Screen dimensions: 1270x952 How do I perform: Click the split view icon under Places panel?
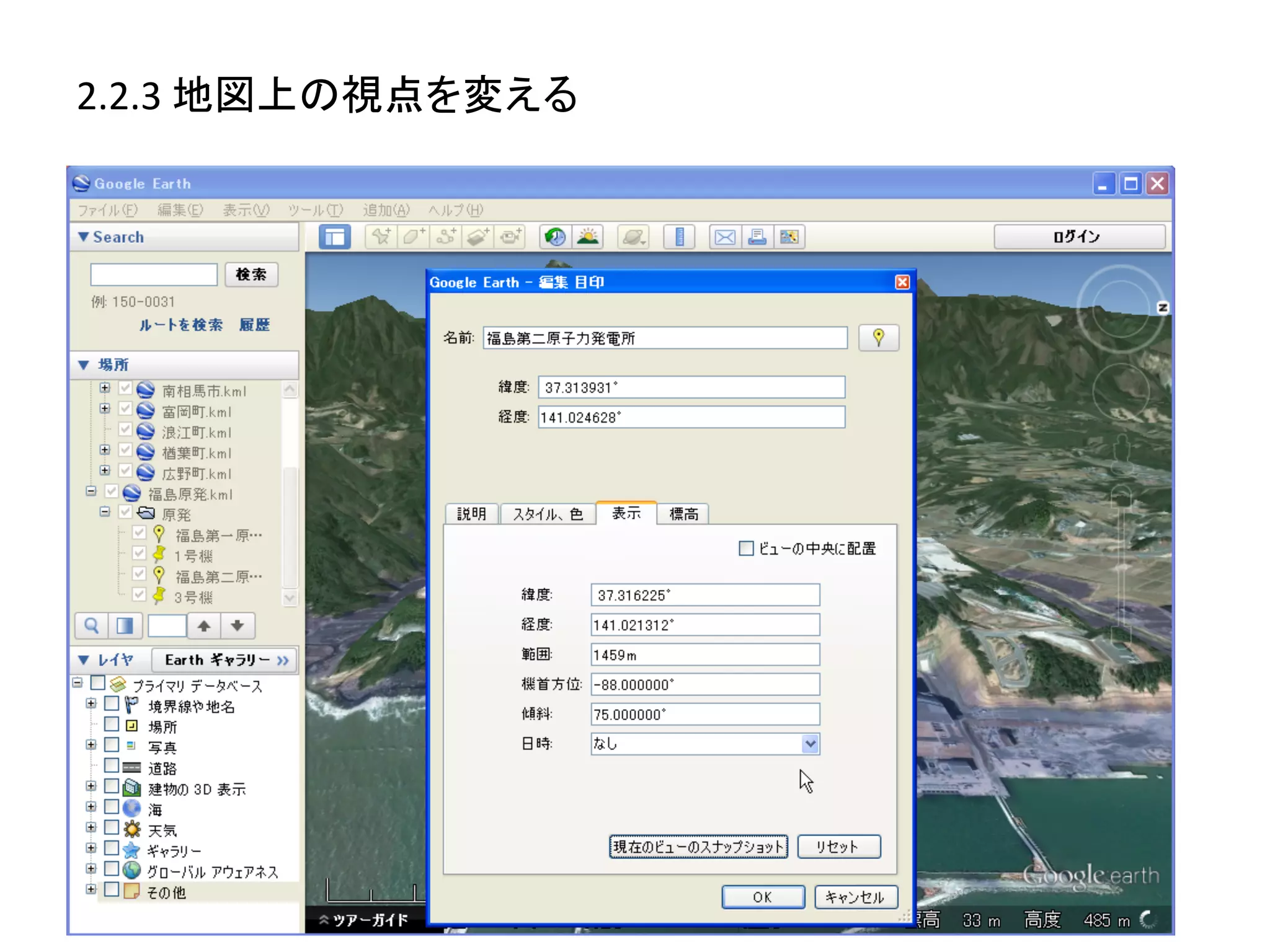click(x=125, y=626)
